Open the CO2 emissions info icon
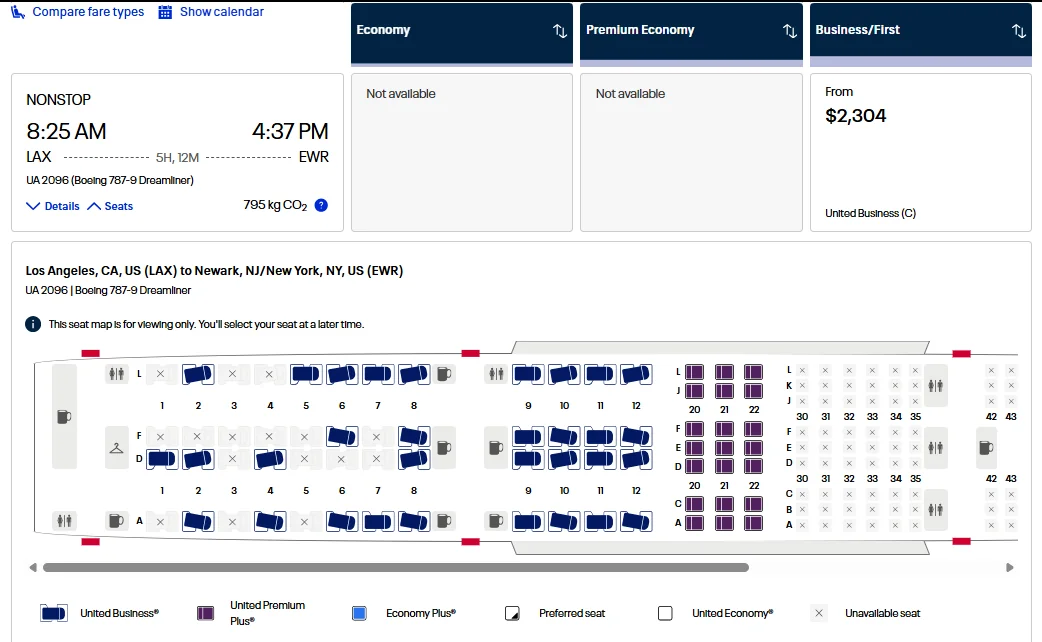Screen dimensions: 1042x642 [321, 205]
